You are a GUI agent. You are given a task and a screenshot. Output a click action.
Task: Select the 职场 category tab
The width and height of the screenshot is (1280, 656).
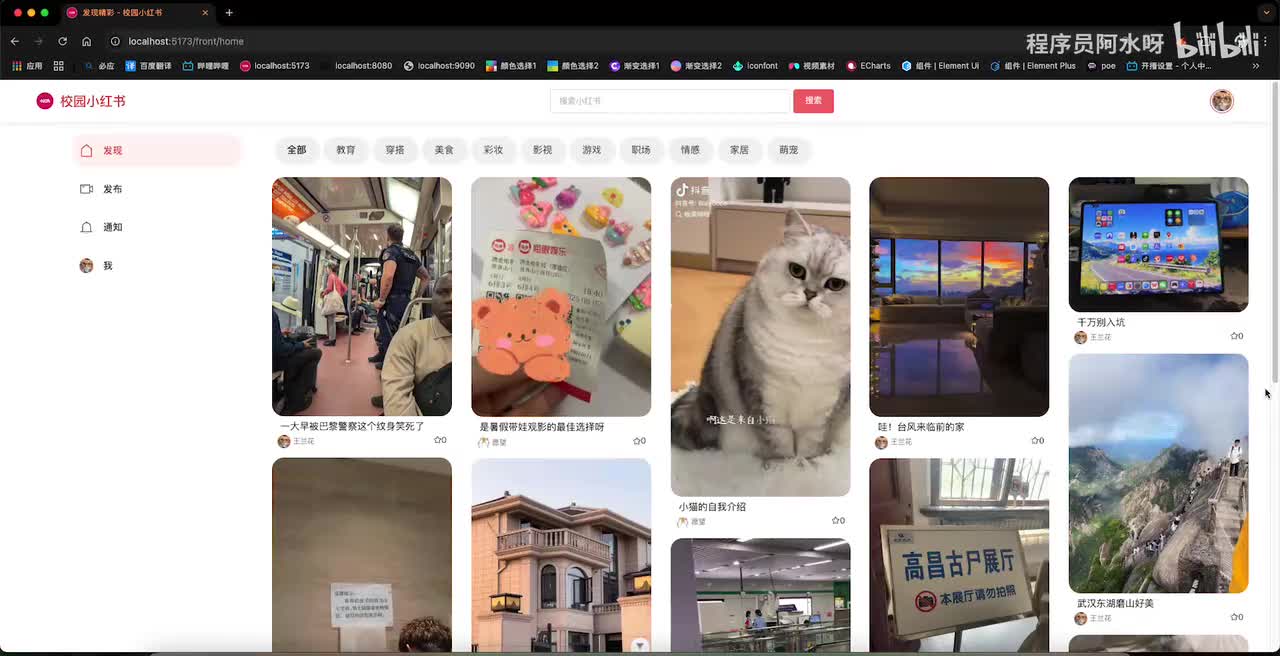coord(641,150)
